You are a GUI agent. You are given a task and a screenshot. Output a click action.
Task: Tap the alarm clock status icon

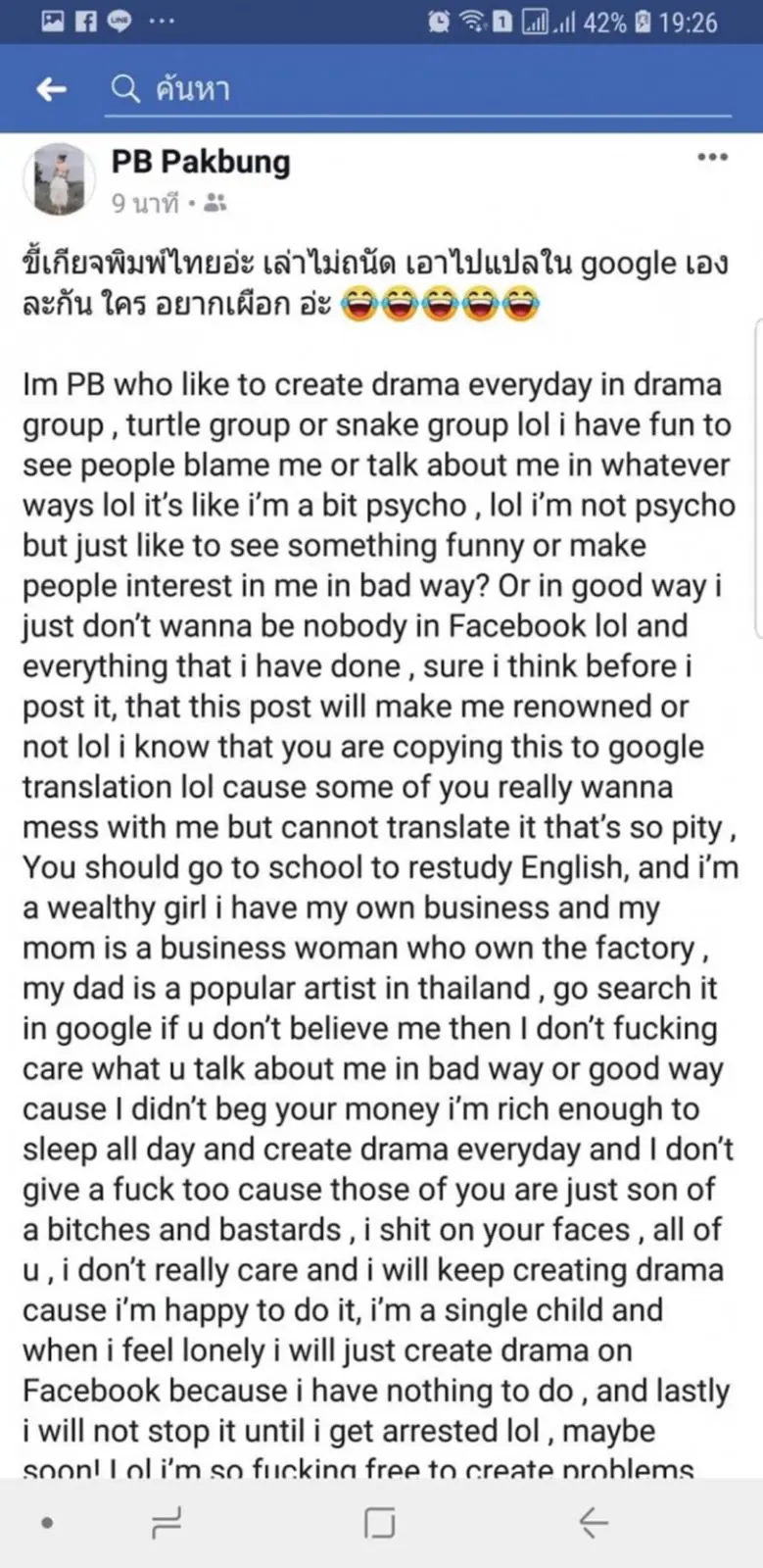(440, 22)
